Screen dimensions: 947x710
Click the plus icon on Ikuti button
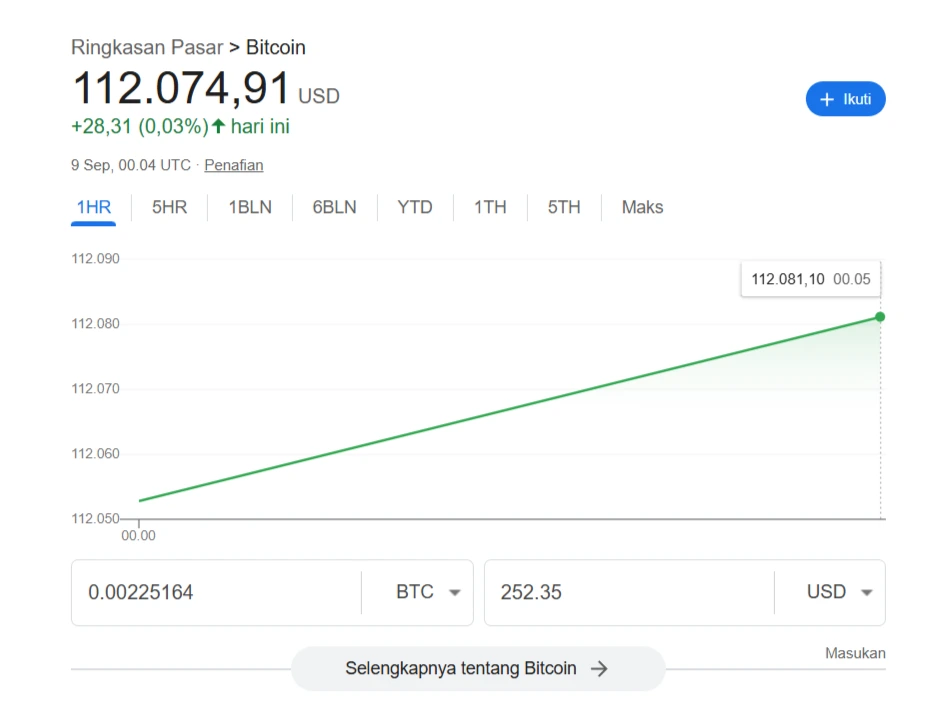[827, 99]
